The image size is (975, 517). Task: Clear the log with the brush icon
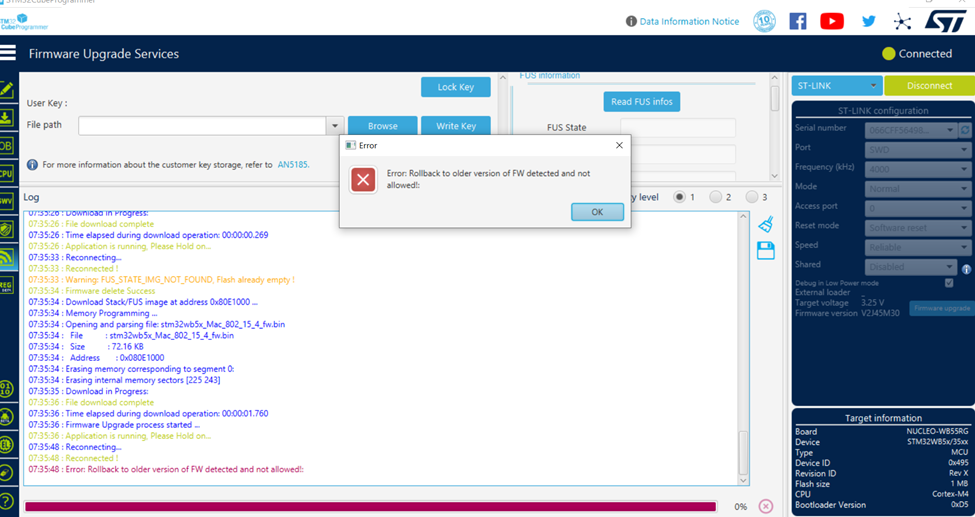pyautogui.click(x=766, y=224)
